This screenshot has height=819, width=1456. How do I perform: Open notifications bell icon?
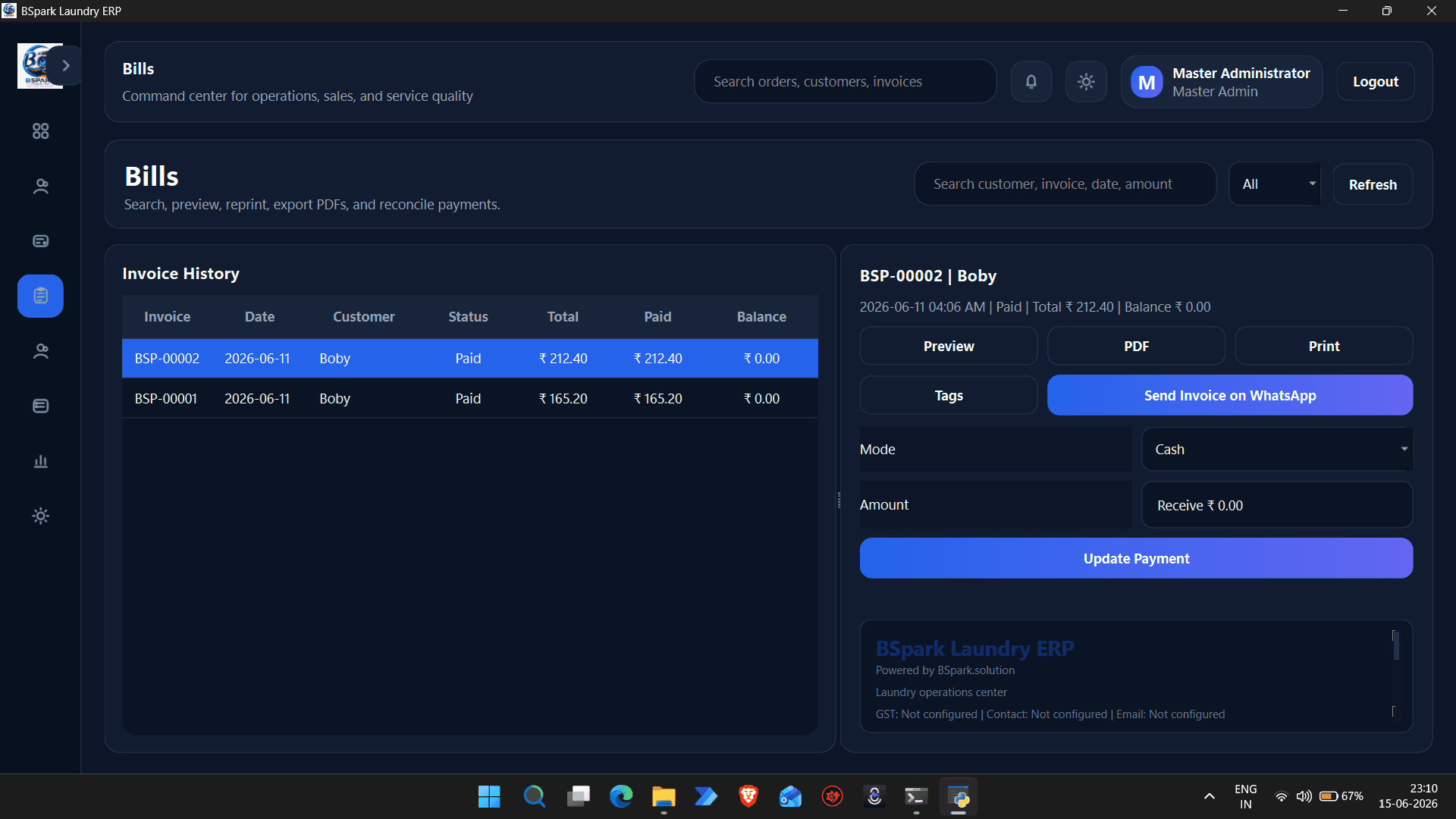(x=1031, y=81)
